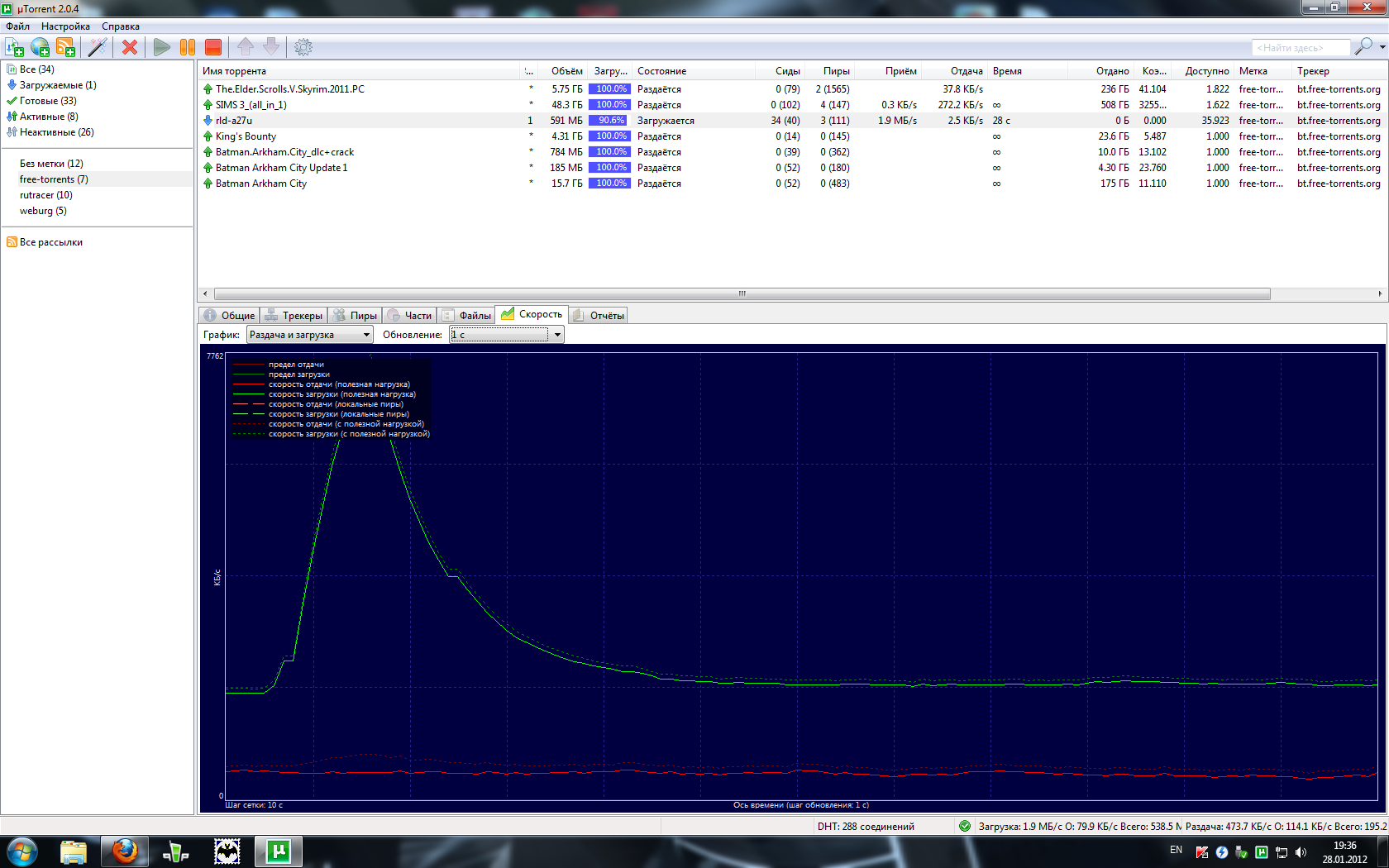1389x868 pixels.
Task: Sort by Состояние column header
Action: (x=661, y=71)
